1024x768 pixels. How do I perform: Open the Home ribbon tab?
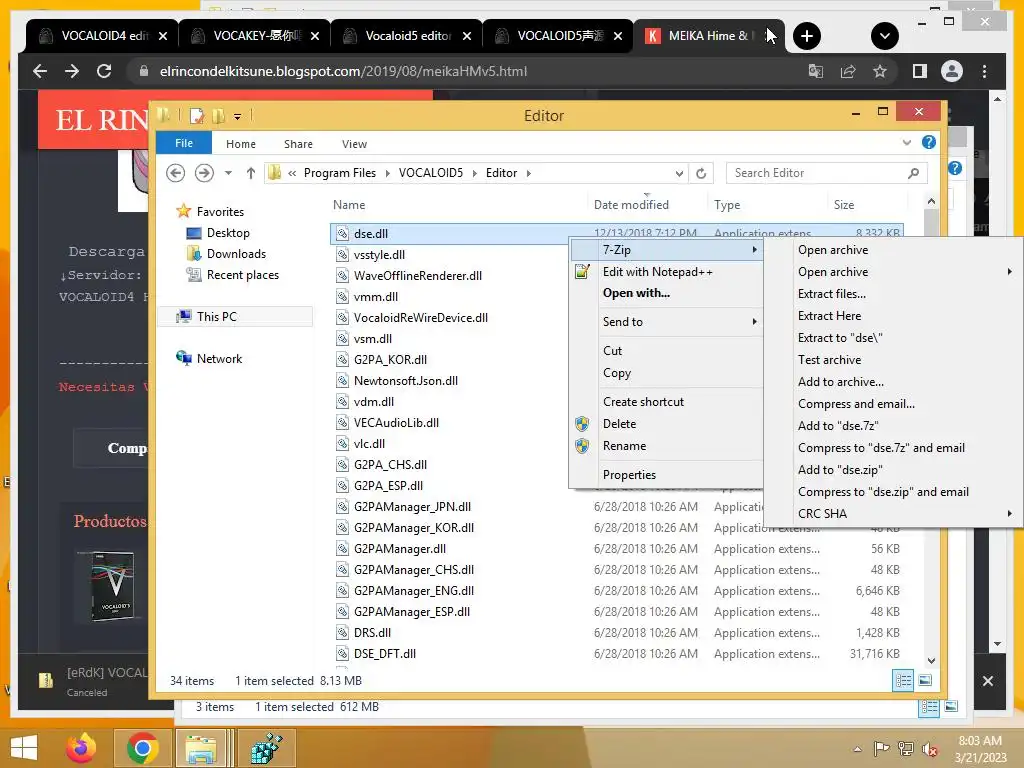[241, 144]
